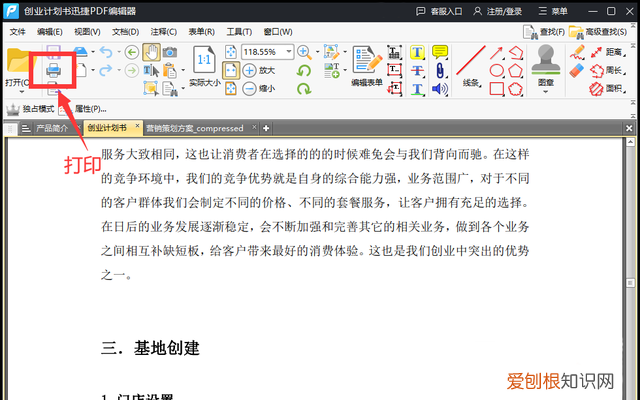
Task: Select the open polyline tool
Action: [x=516, y=52]
